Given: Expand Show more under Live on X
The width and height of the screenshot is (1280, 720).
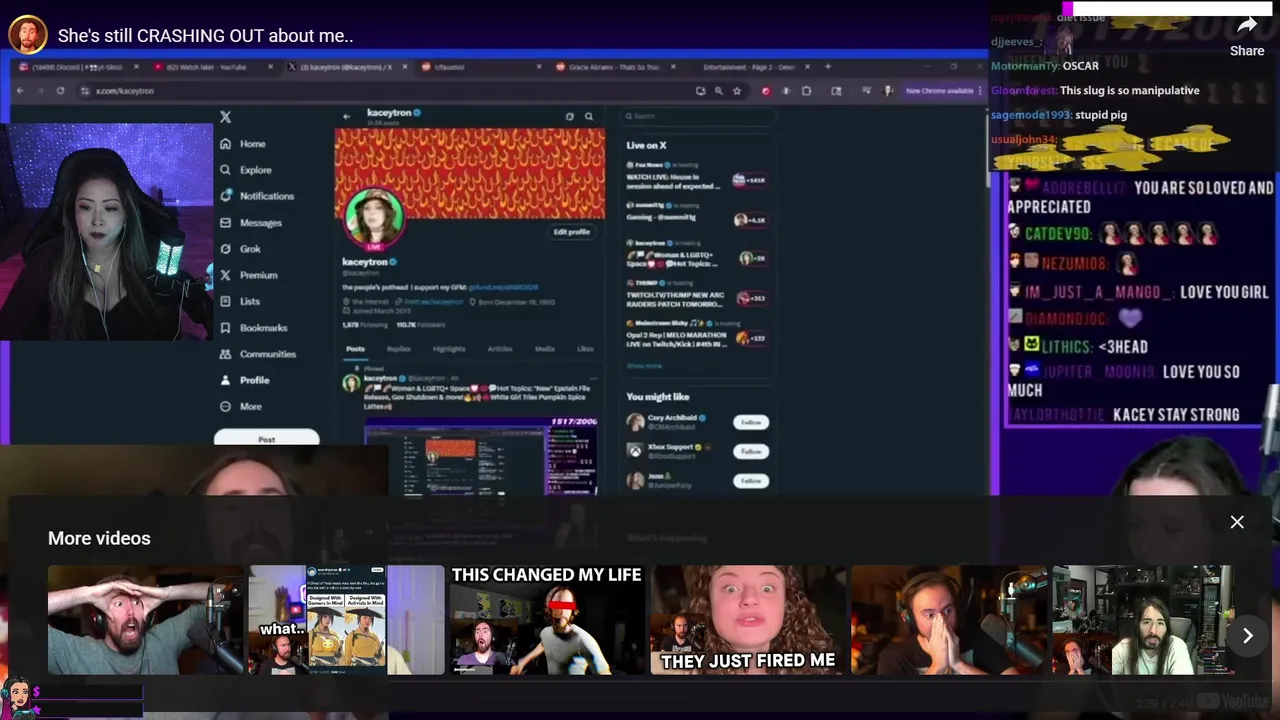Looking at the screenshot, I should click(644, 366).
